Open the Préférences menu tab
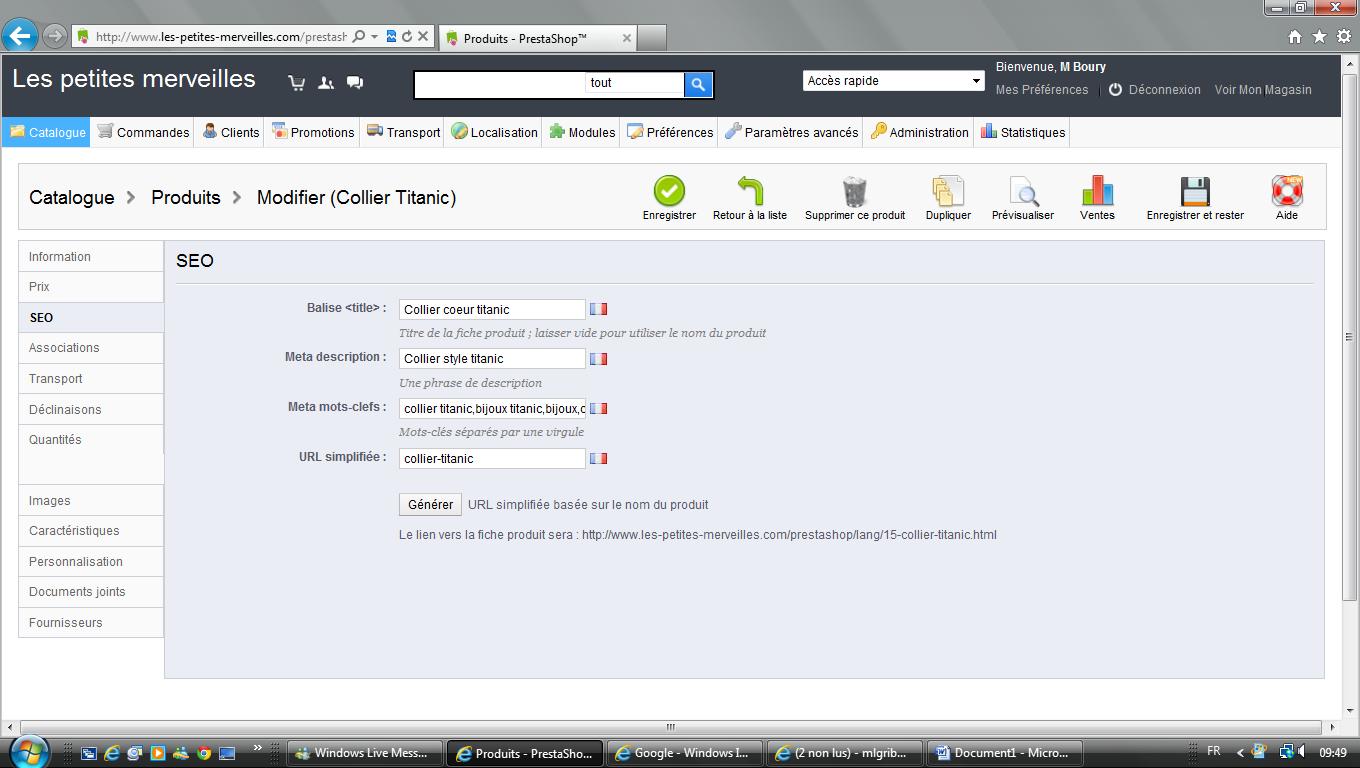Screen dimensions: 1360x768 [669, 132]
